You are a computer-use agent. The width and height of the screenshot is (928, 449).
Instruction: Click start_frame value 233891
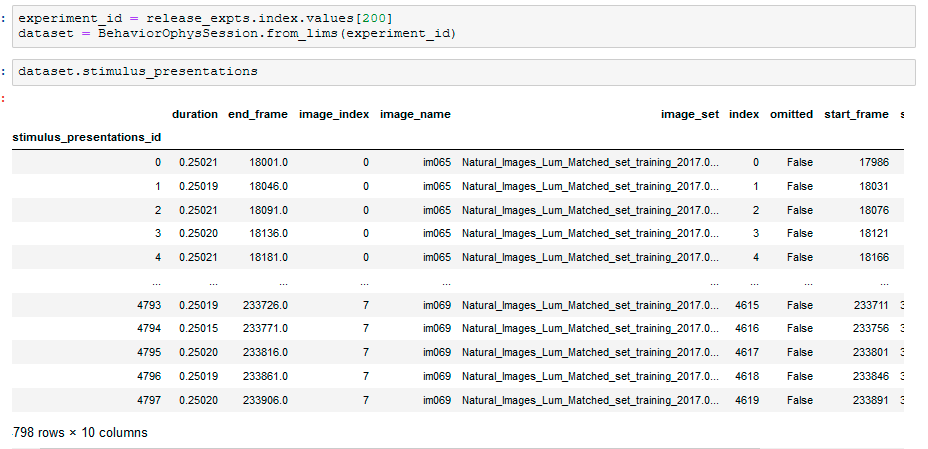871,400
